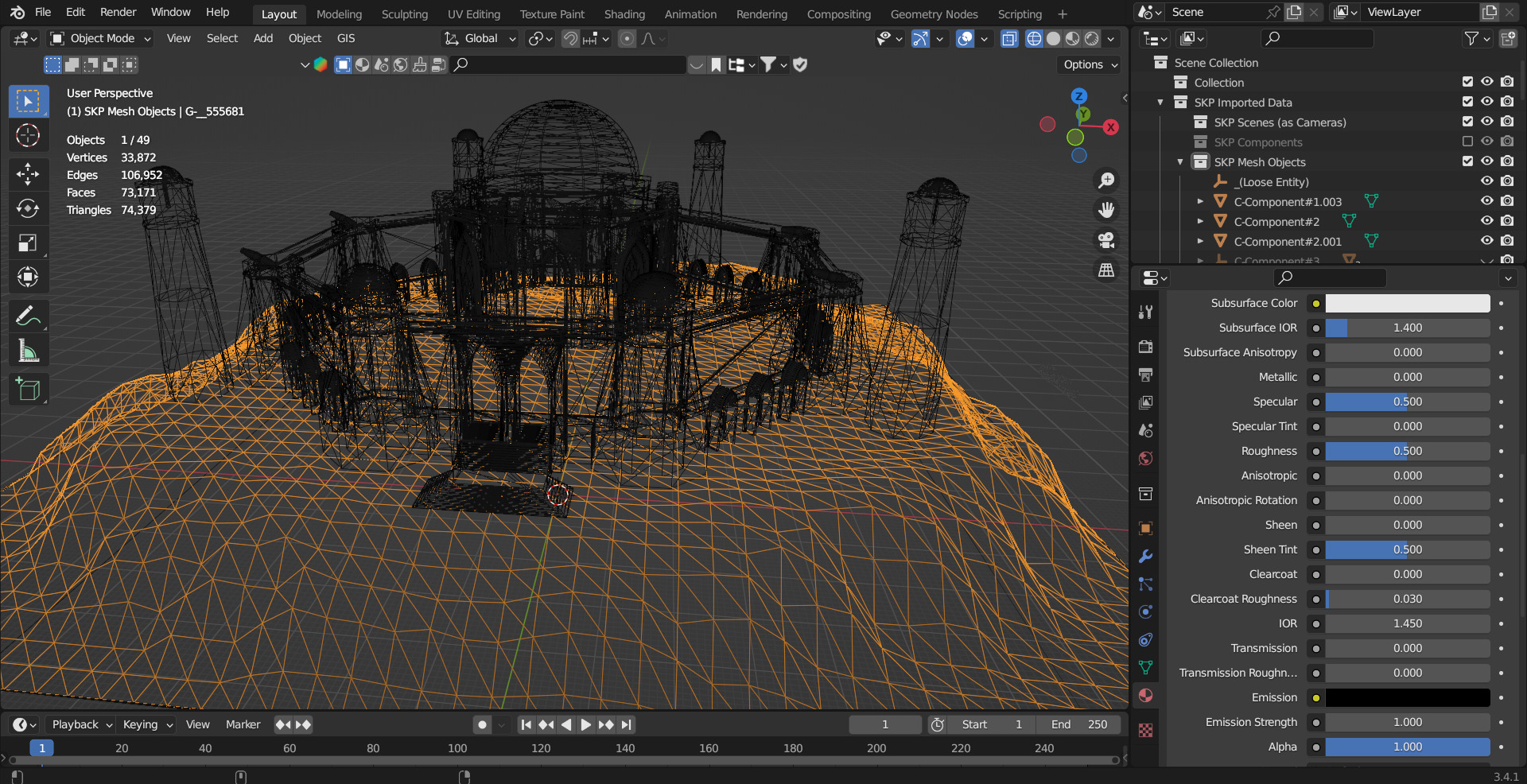Collapse SKP Mesh Objects collection
Image resolution: width=1527 pixels, height=784 pixels.
point(1180,161)
